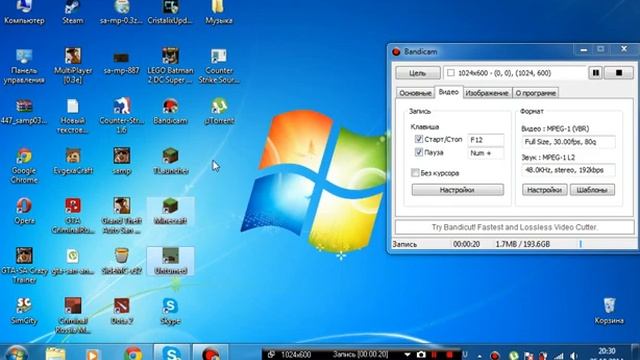640x360 pixels.
Task: Enable the Без курсора checkbox
Action: pos(415,173)
